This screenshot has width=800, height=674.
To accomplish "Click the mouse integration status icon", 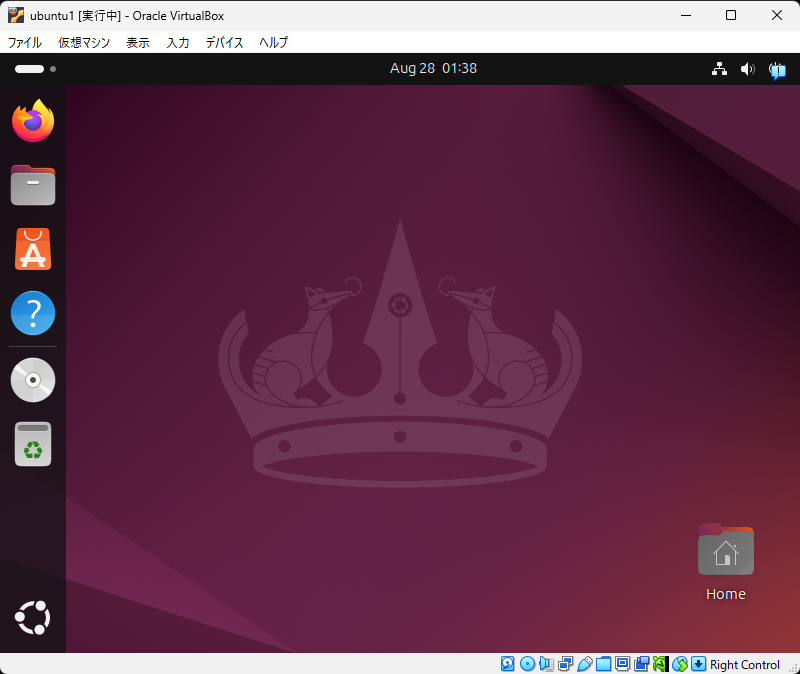I will pos(680,664).
